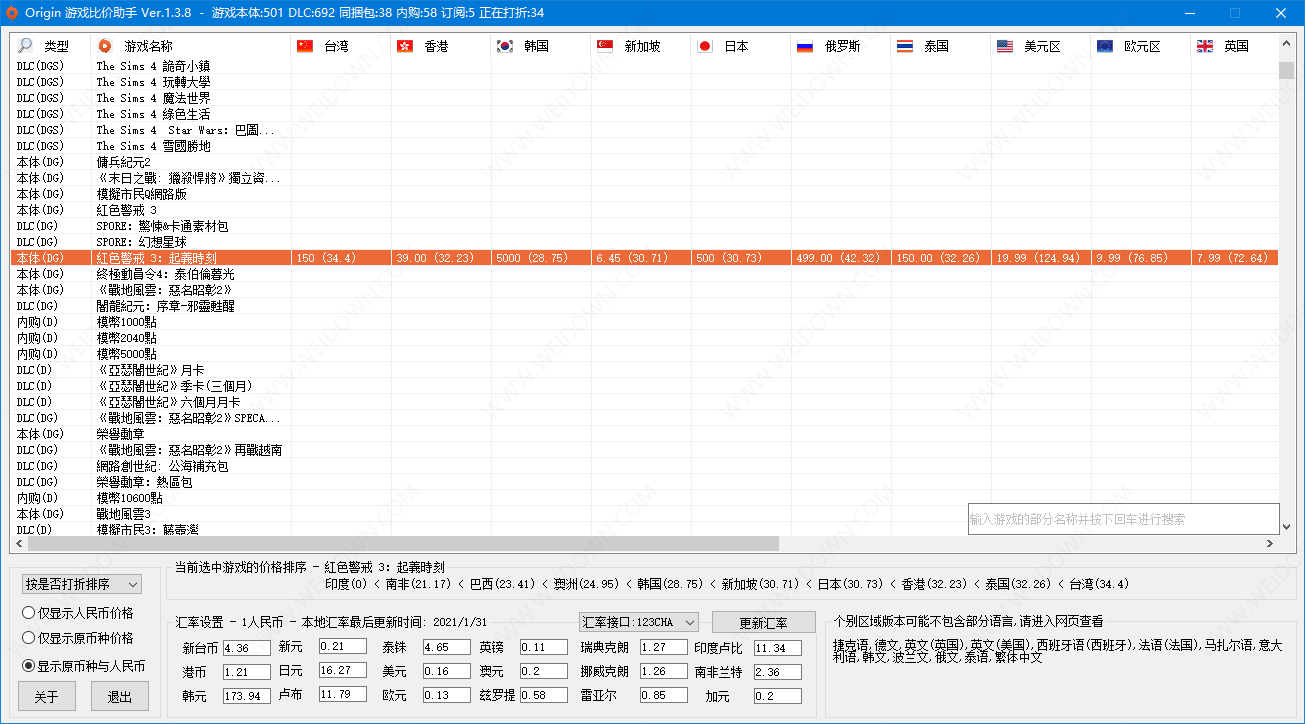
Task: Click the 南非兰特 rate field 2.36
Action: (778, 672)
